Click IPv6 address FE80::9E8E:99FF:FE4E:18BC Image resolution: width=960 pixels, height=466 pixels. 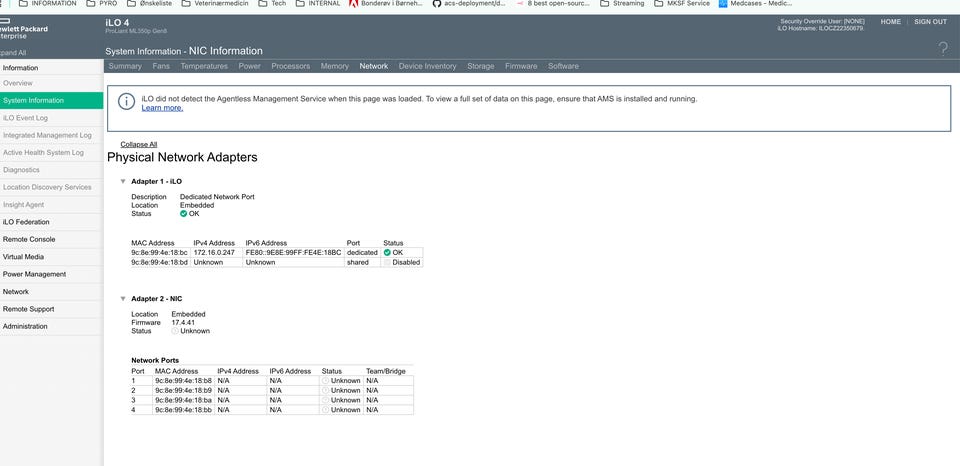pos(291,252)
